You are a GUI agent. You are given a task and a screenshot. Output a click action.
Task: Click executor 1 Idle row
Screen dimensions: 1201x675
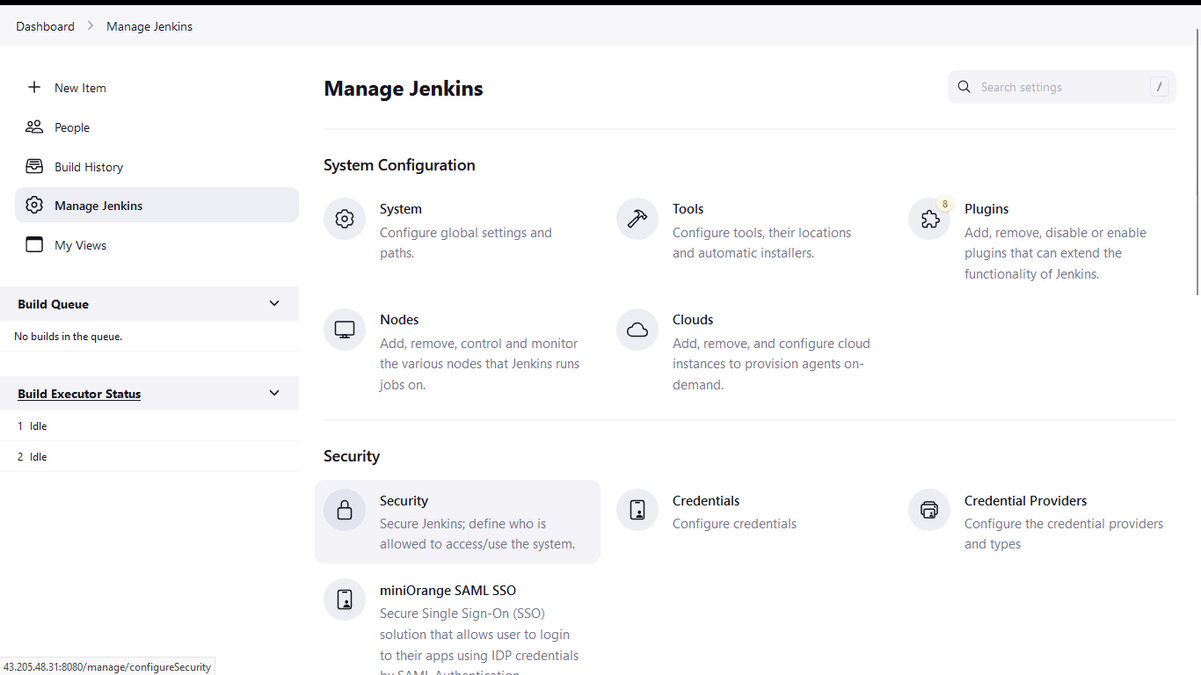(x=150, y=426)
